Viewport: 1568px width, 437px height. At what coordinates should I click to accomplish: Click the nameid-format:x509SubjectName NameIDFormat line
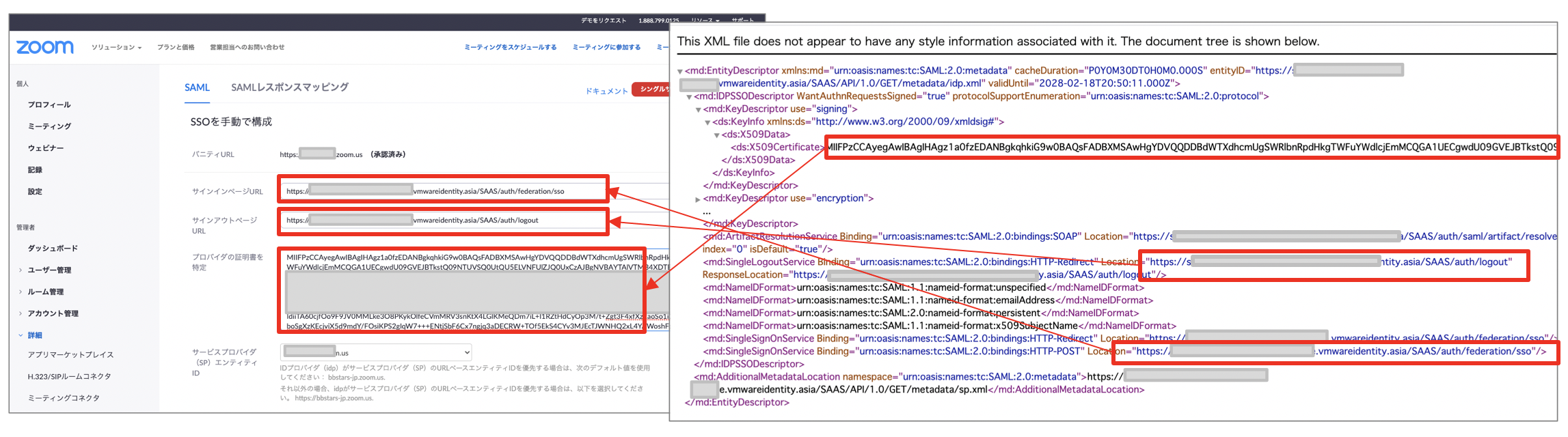click(x=939, y=326)
